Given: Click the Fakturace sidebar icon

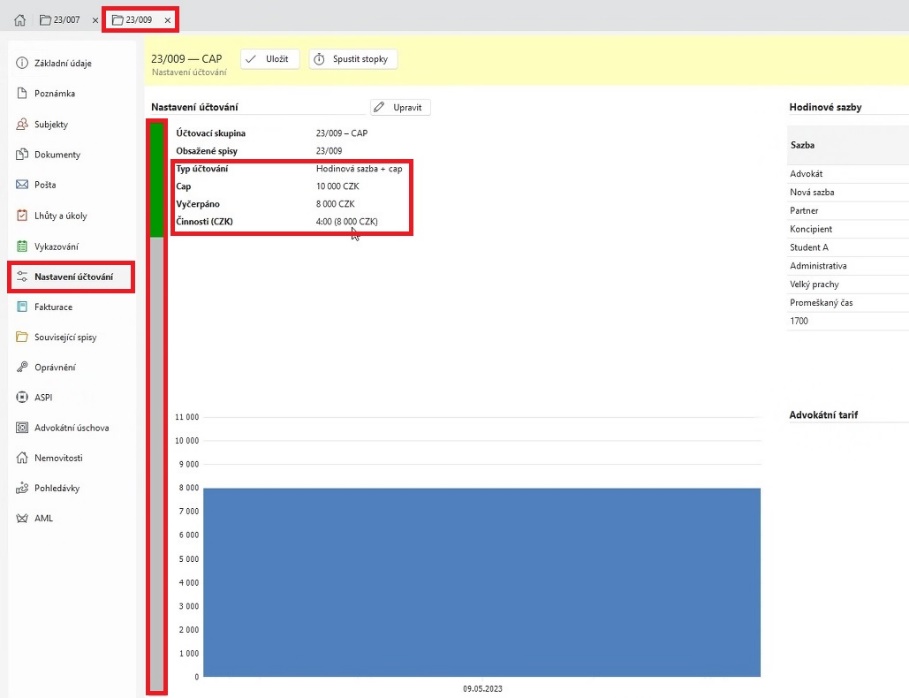Looking at the screenshot, I should pos(21,307).
